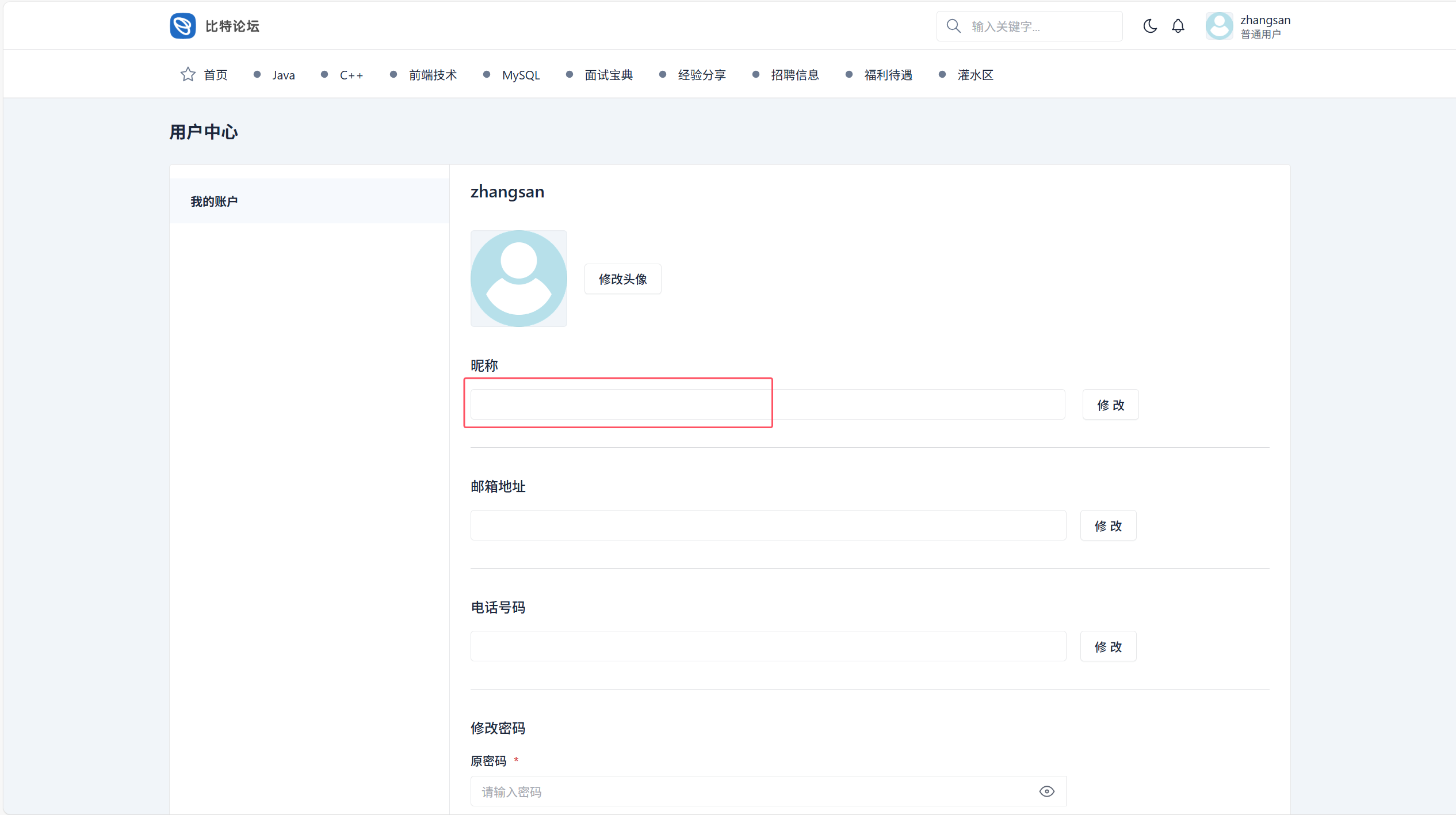Screen dimensions: 1456x815
Task: Open notifications bell icon
Action: [x=1178, y=26]
